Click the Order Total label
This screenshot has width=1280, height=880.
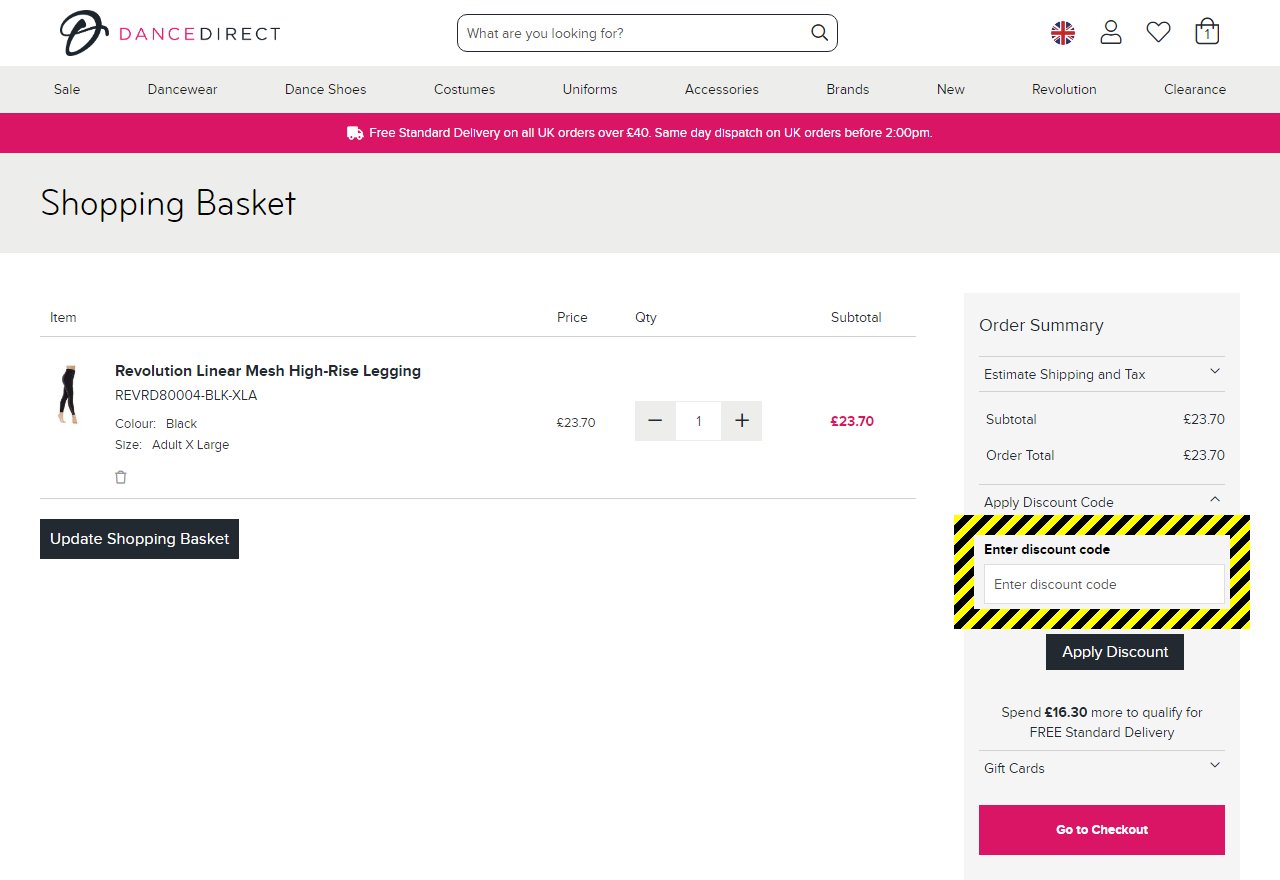[x=1020, y=455]
